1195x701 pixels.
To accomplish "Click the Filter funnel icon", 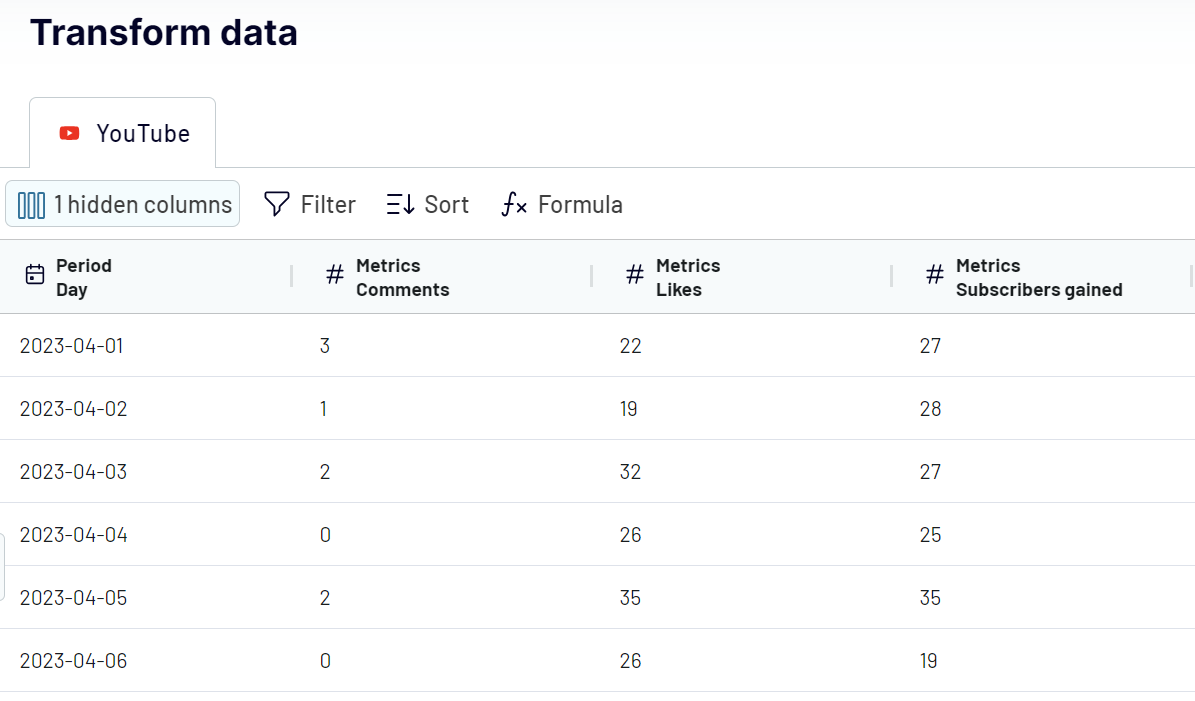I will 277,204.
